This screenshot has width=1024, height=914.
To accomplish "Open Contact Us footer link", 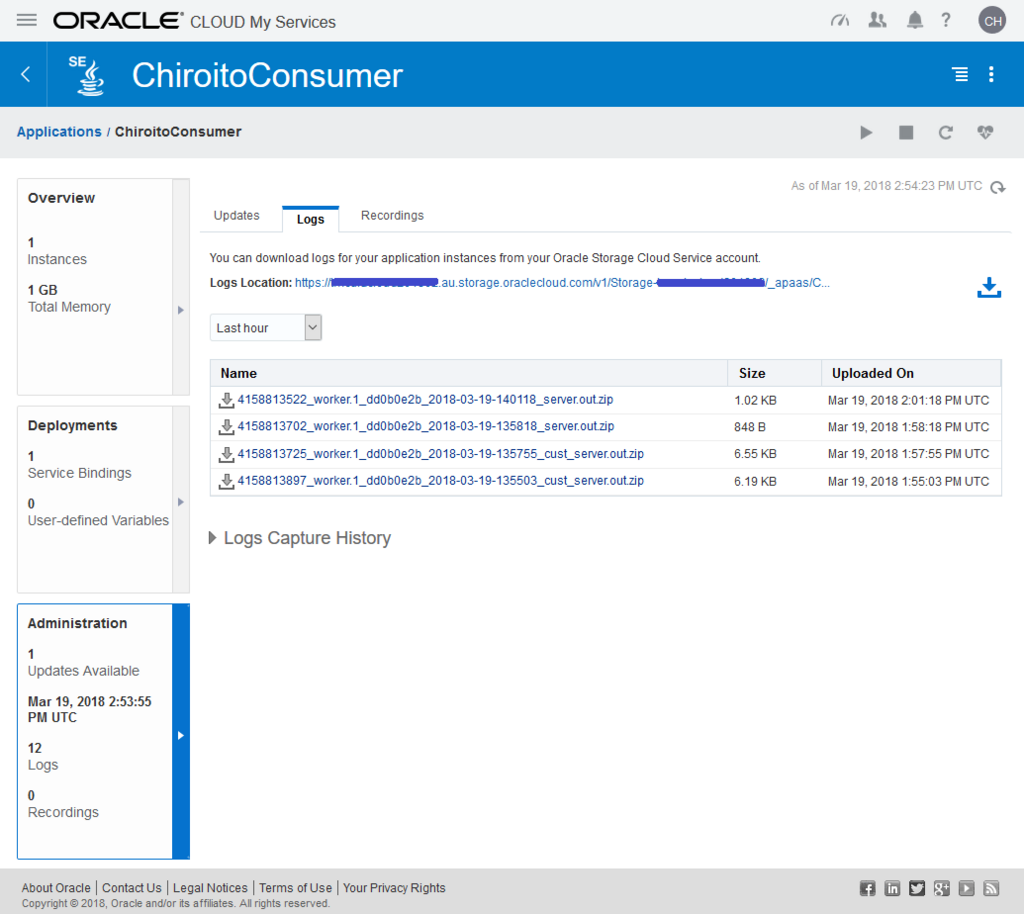I will [131, 888].
